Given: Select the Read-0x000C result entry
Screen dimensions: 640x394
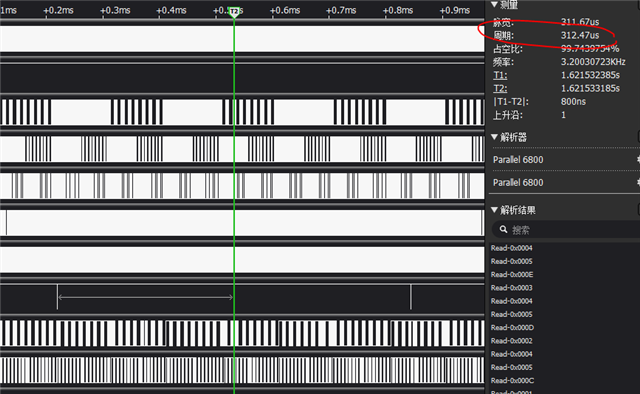Looking at the screenshot, I should coord(512,381).
